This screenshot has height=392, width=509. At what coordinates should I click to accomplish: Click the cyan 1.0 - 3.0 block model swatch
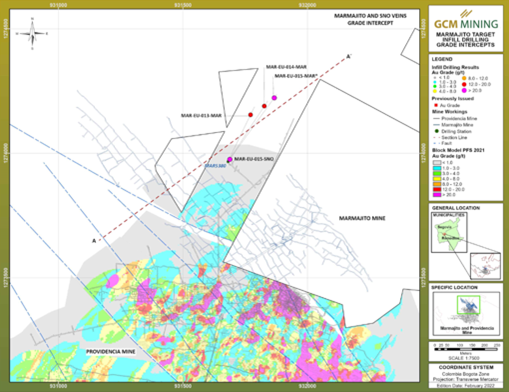tap(437, 168)
